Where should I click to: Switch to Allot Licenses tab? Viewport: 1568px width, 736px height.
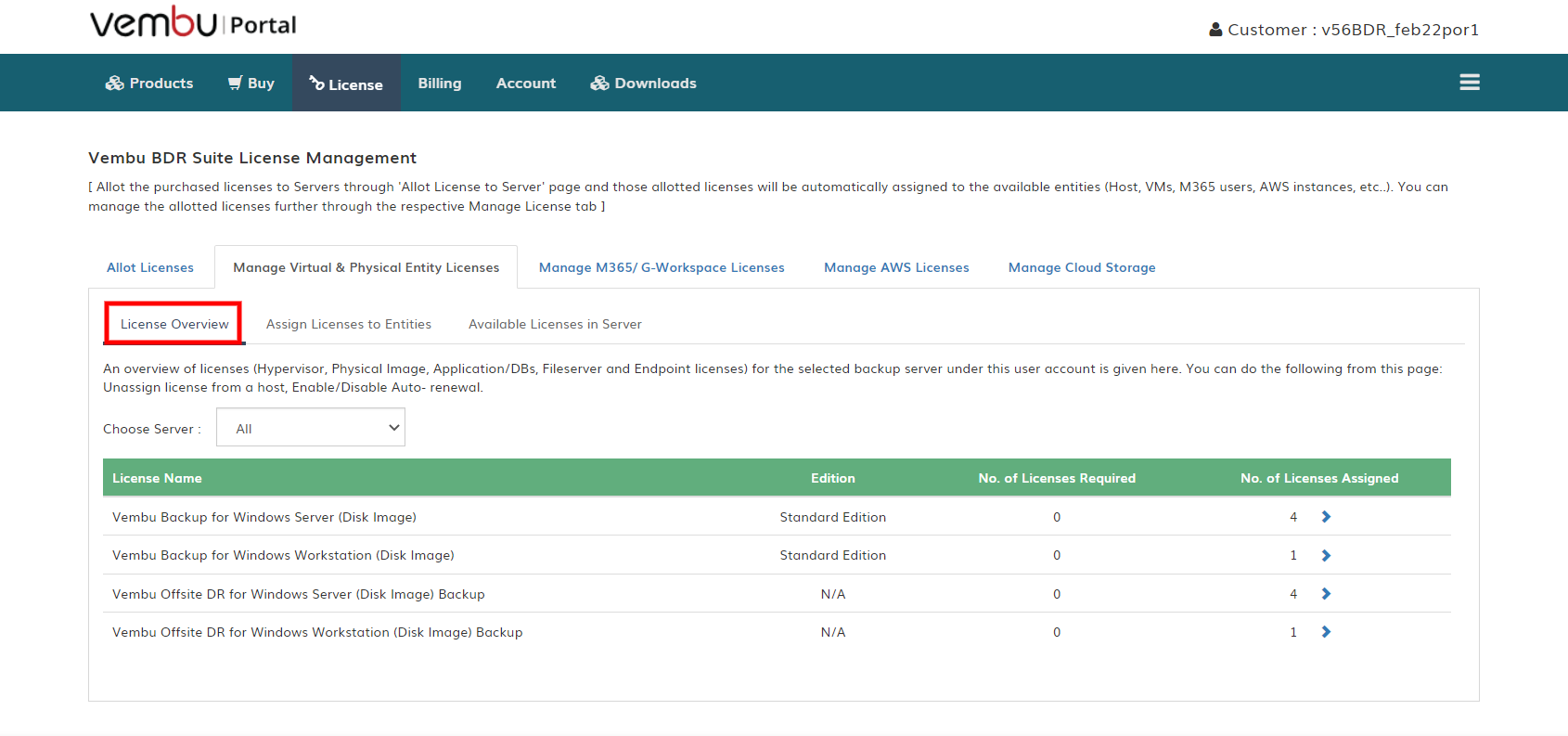click(x=150, y=267)
